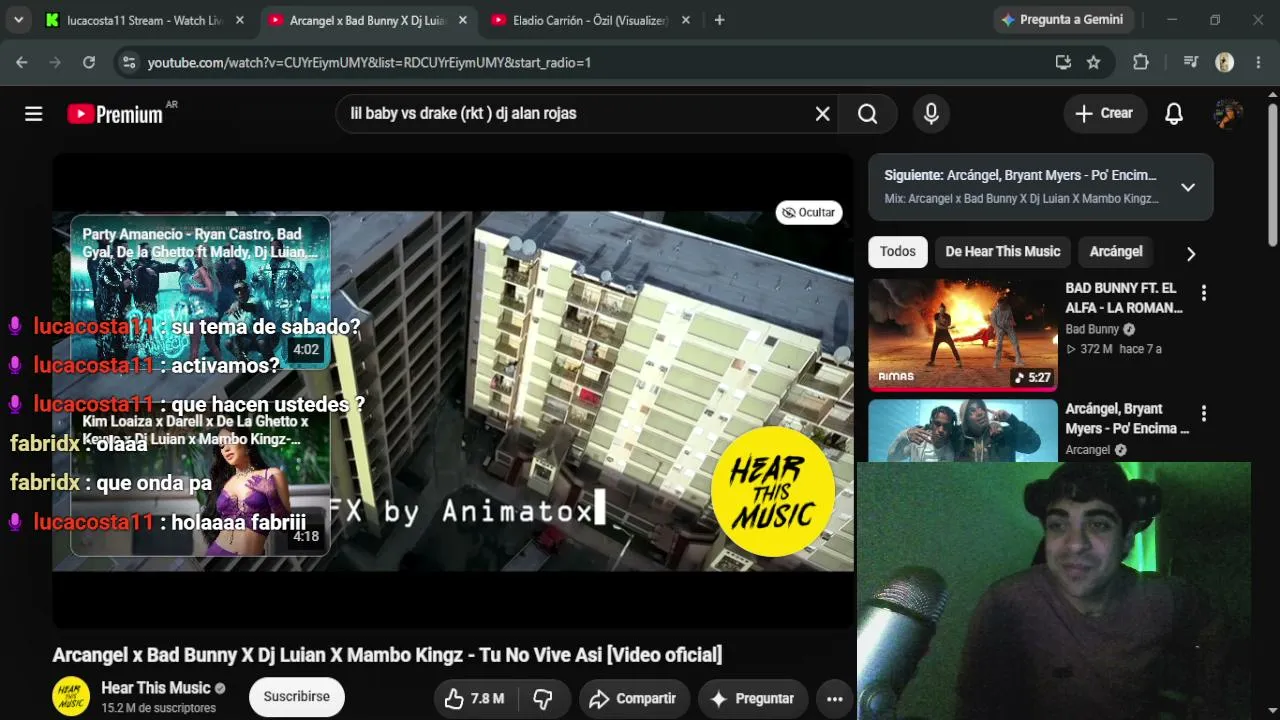Expand the Siguiente mix playlist panel

click(1188, 187)
